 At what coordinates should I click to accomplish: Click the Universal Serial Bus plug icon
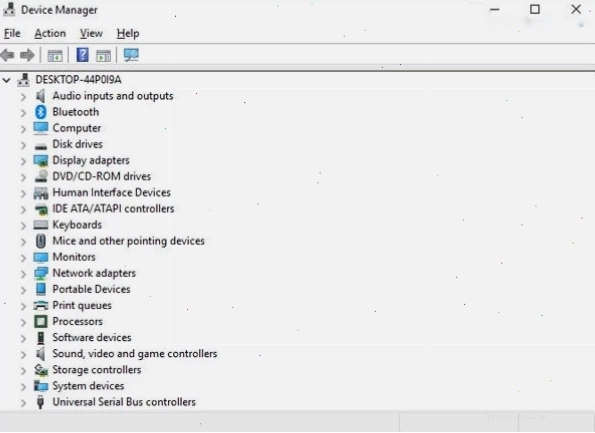pos(40,402)
